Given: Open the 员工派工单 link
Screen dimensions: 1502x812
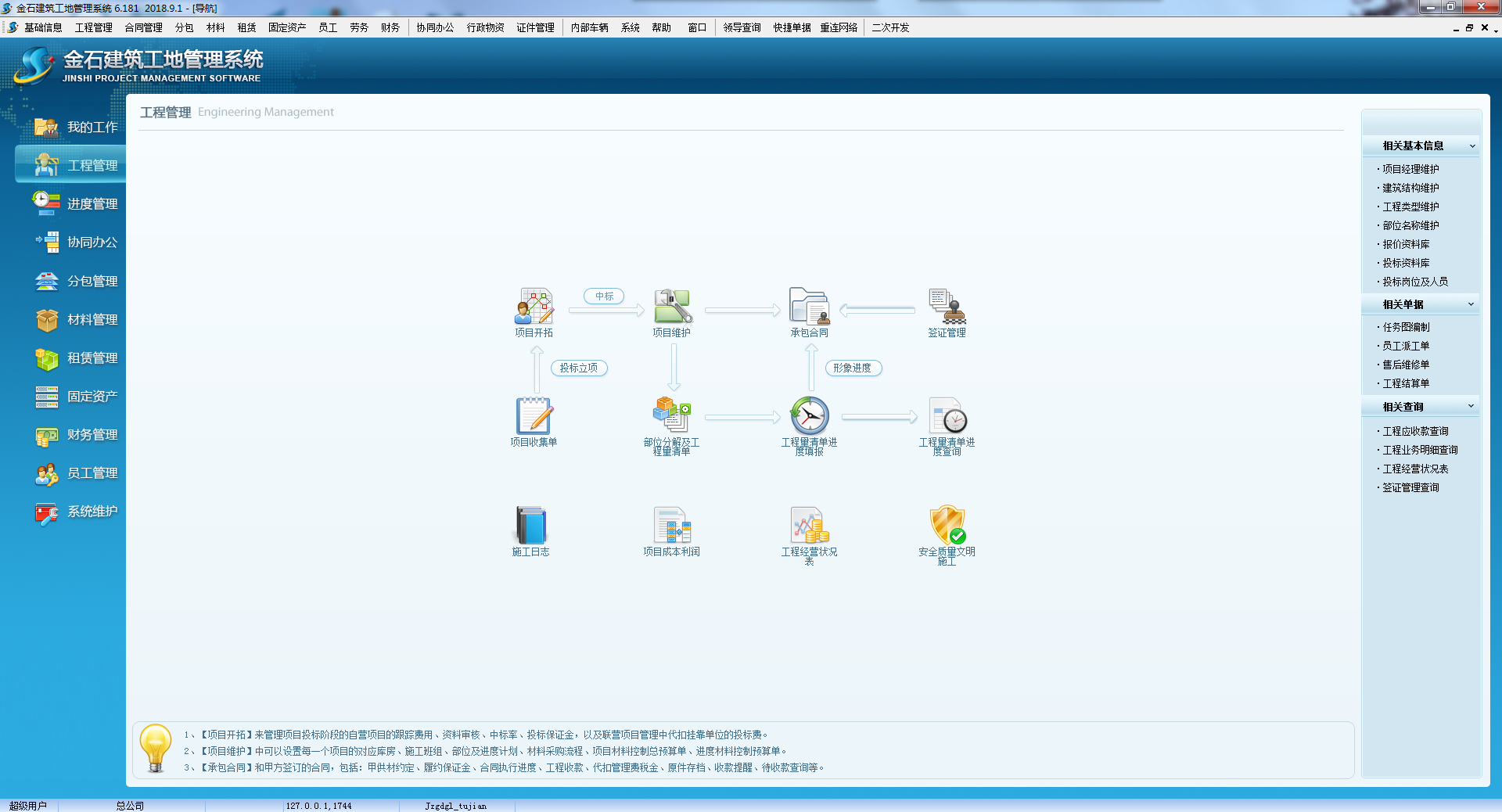Looking at the screenshot, I should (1406, 346).
